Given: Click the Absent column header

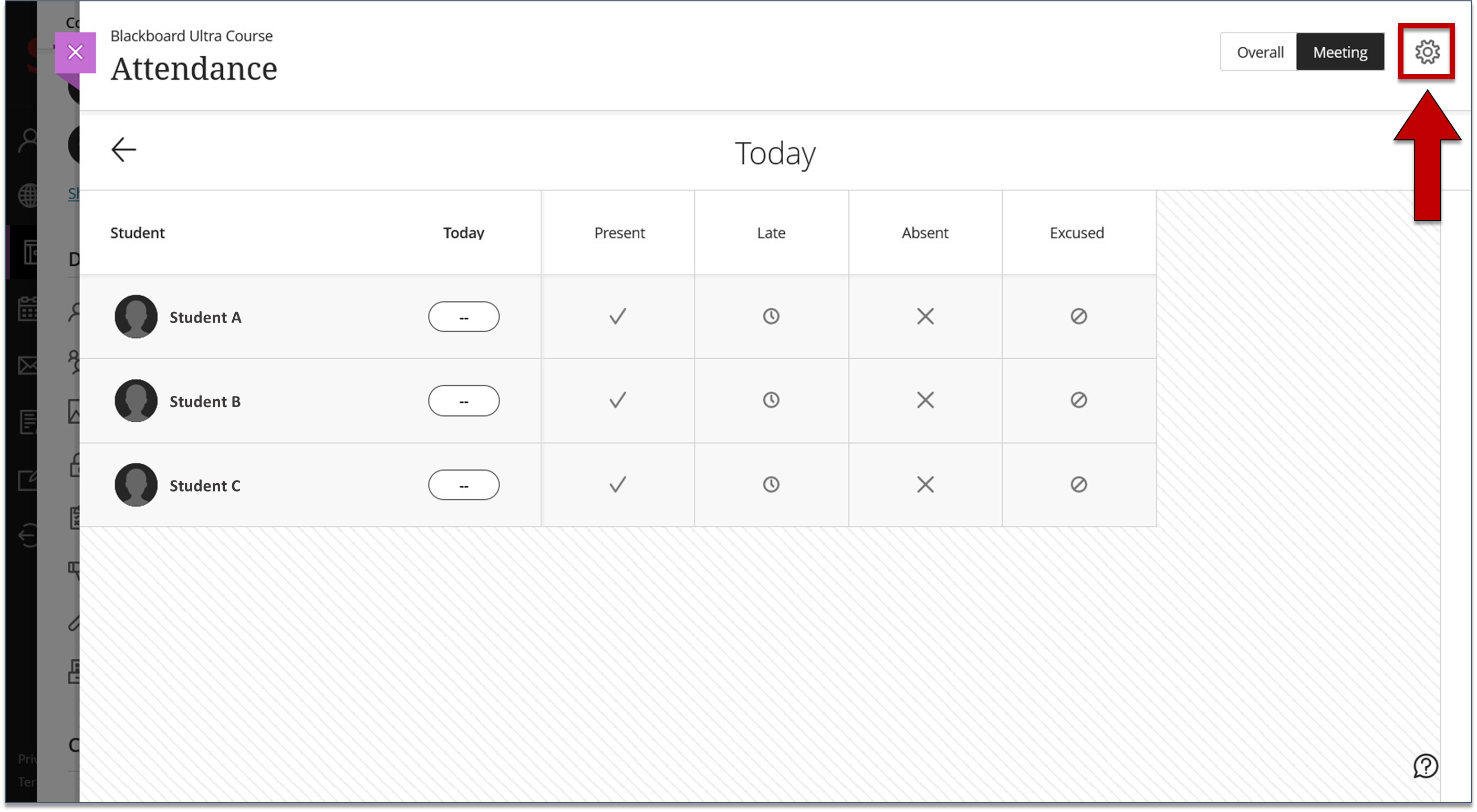Looking at the screenshot, I should 925,233.
